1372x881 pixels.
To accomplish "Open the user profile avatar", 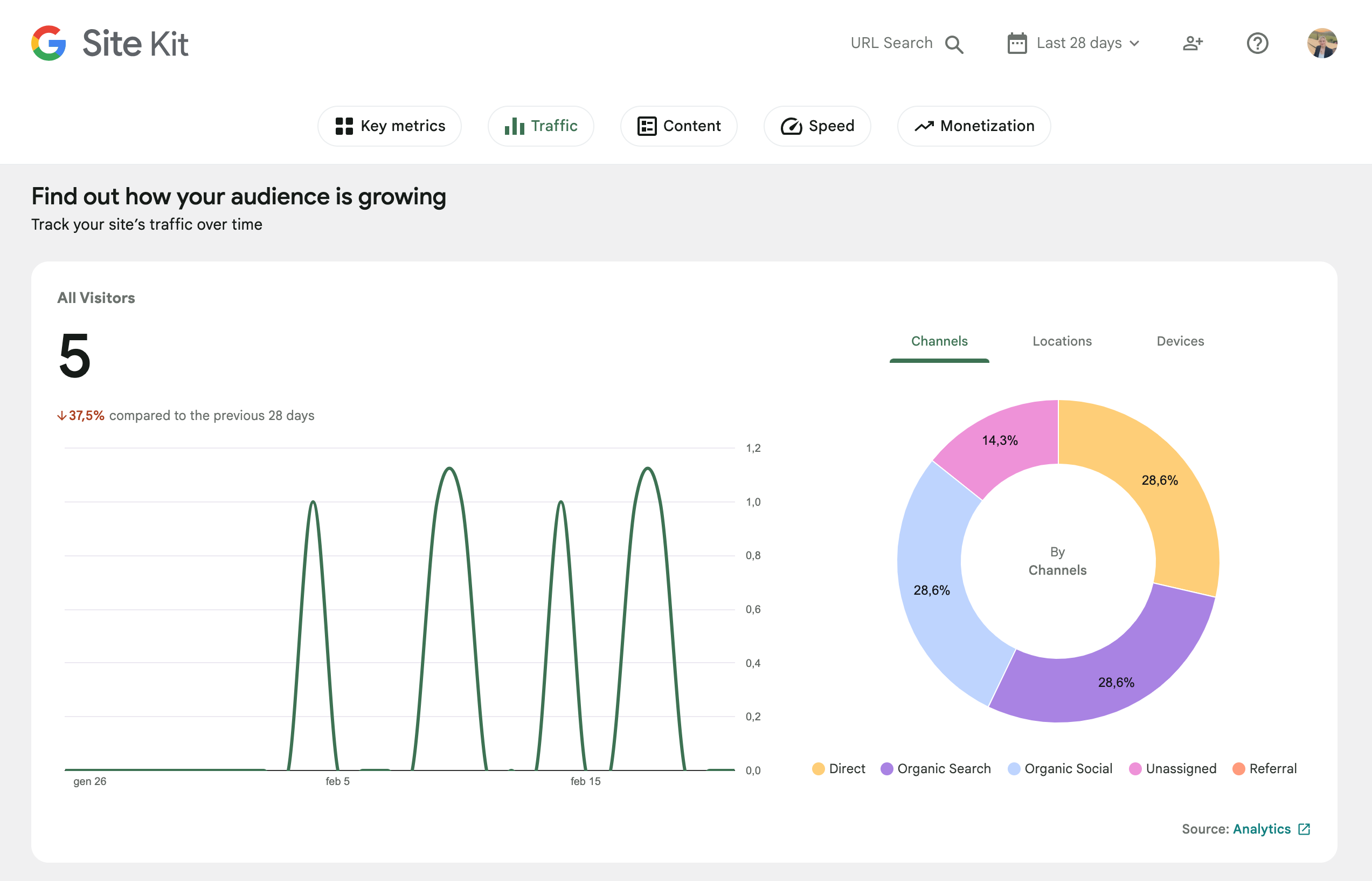I will pyautogui.click(x=1322, y=44).
